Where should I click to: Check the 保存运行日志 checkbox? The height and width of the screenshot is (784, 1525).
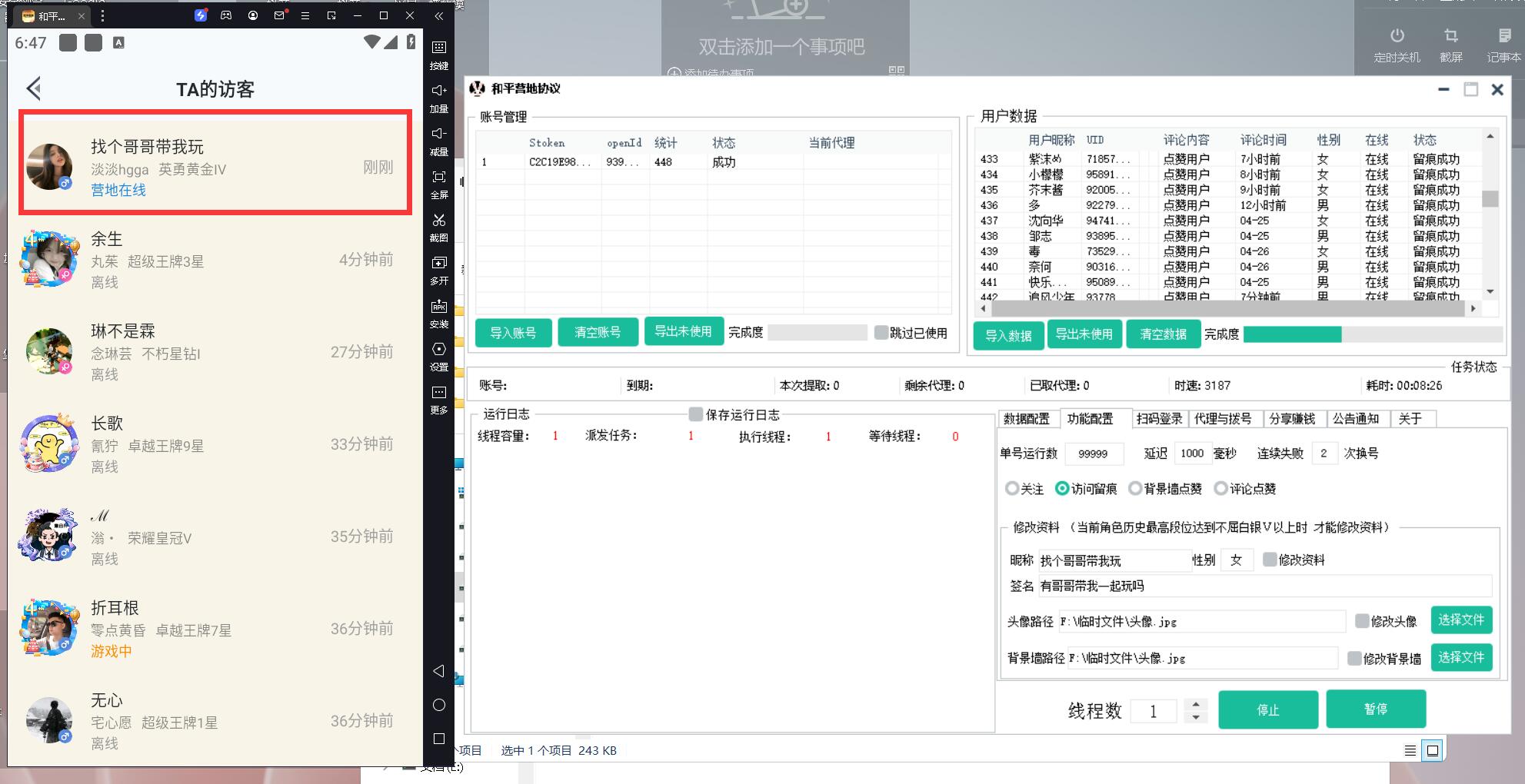pos(696,415)
